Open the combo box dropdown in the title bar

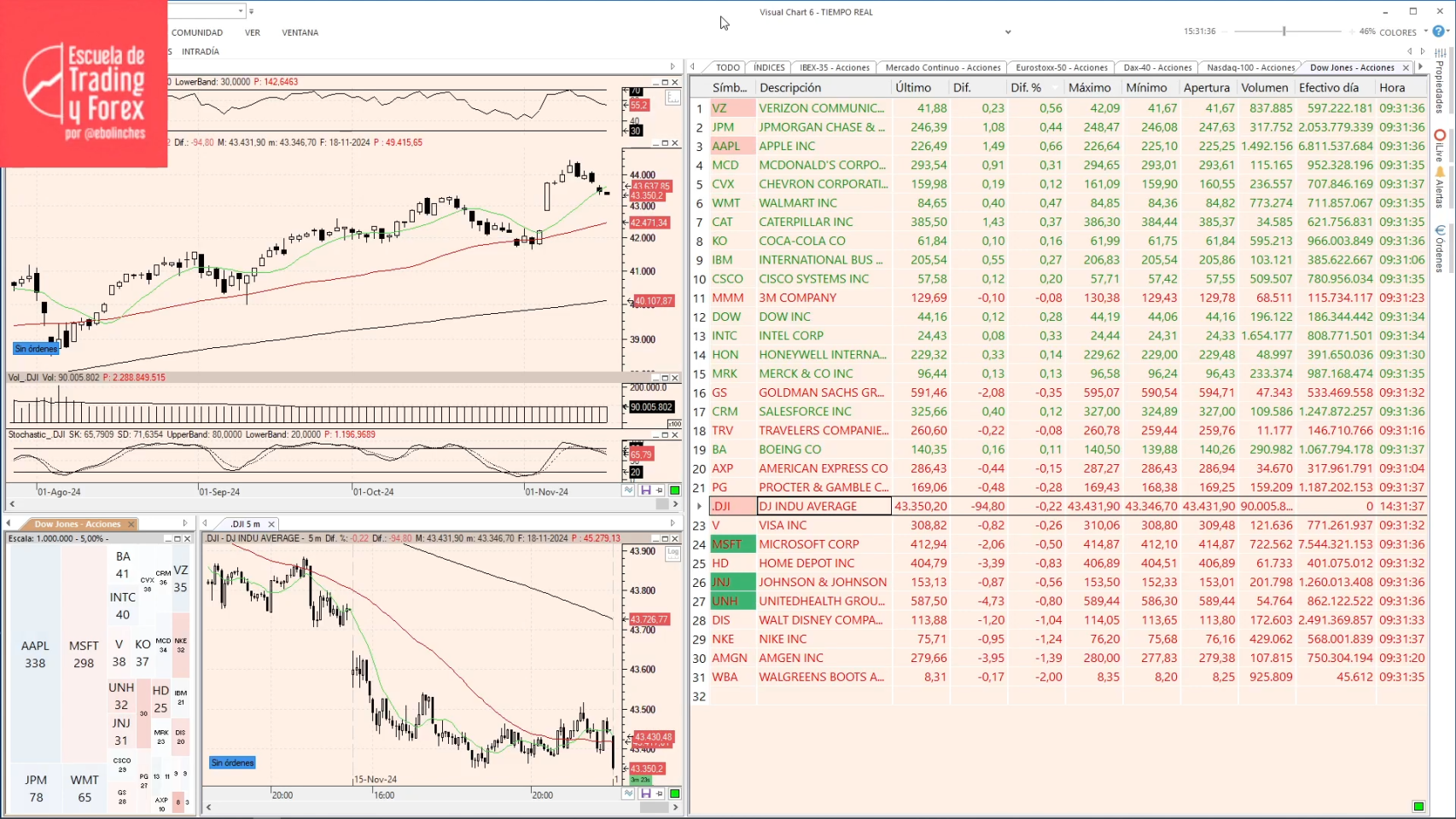pos(241,11)
